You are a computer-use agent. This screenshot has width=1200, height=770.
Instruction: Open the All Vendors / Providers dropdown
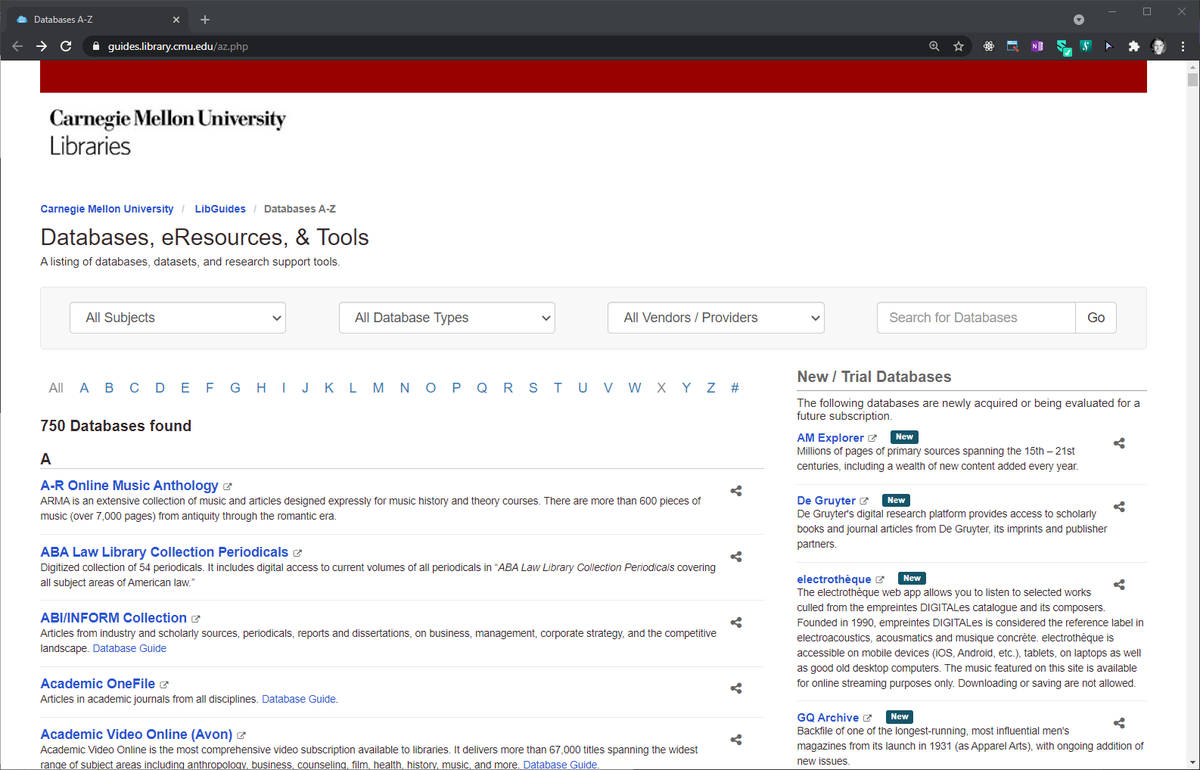pos(716,318)
